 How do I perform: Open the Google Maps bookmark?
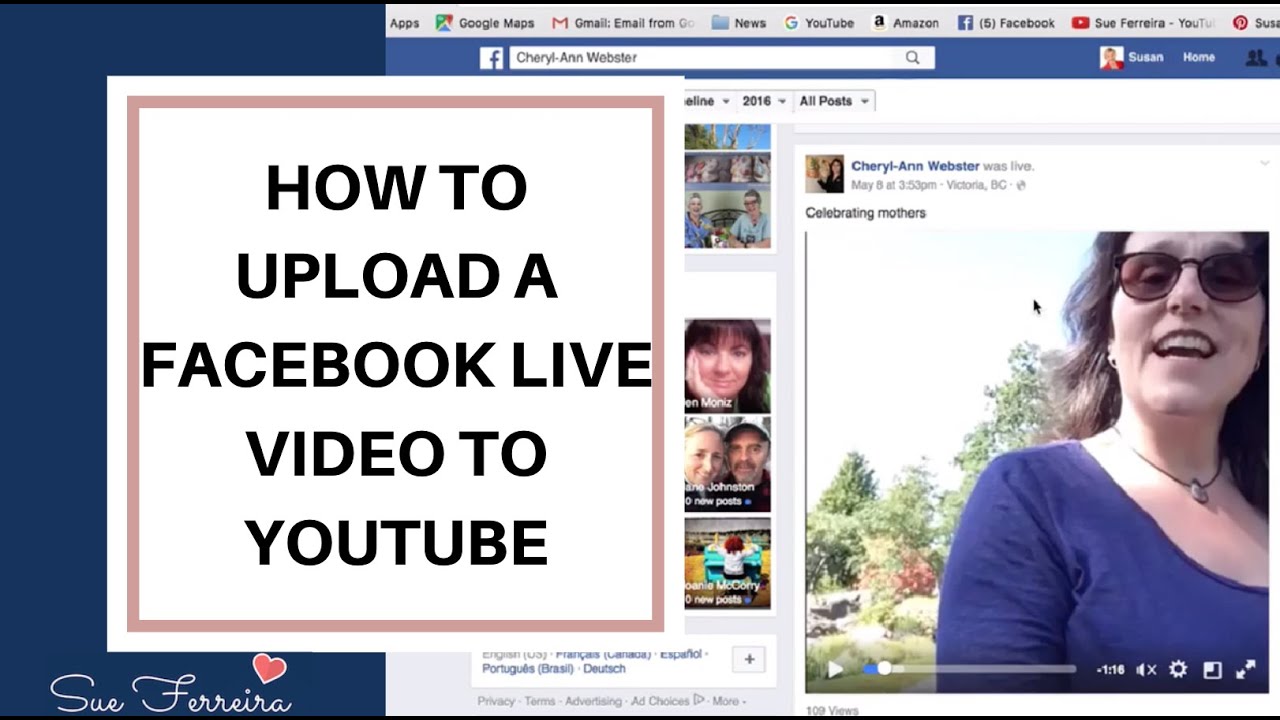coord(486,23)
